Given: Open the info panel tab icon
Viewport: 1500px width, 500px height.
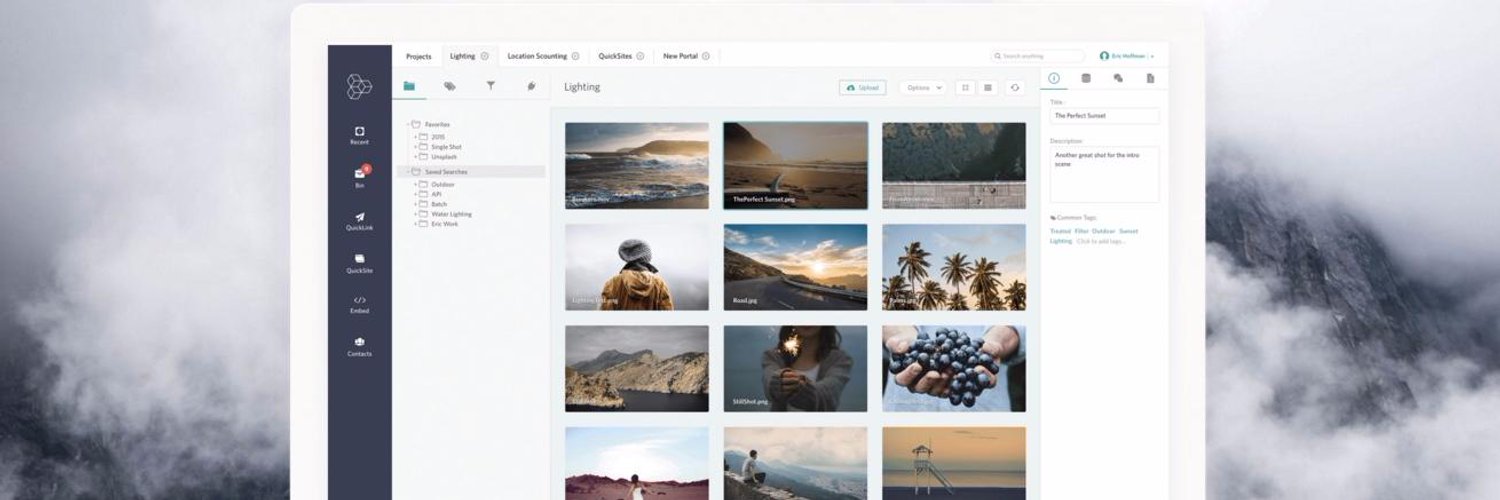Looking at the screenshot, I should 1054,78.
